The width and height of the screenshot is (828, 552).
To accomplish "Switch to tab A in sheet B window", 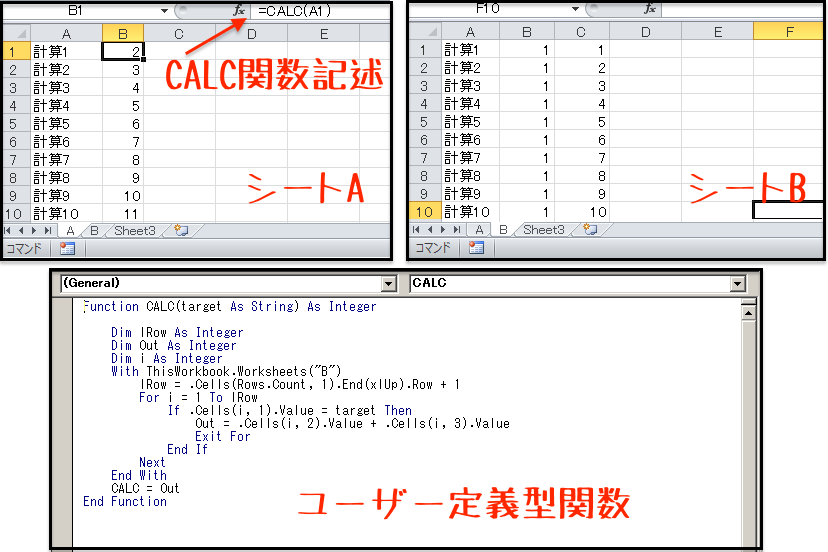I will pyautogui.click(x=479, y=230).
